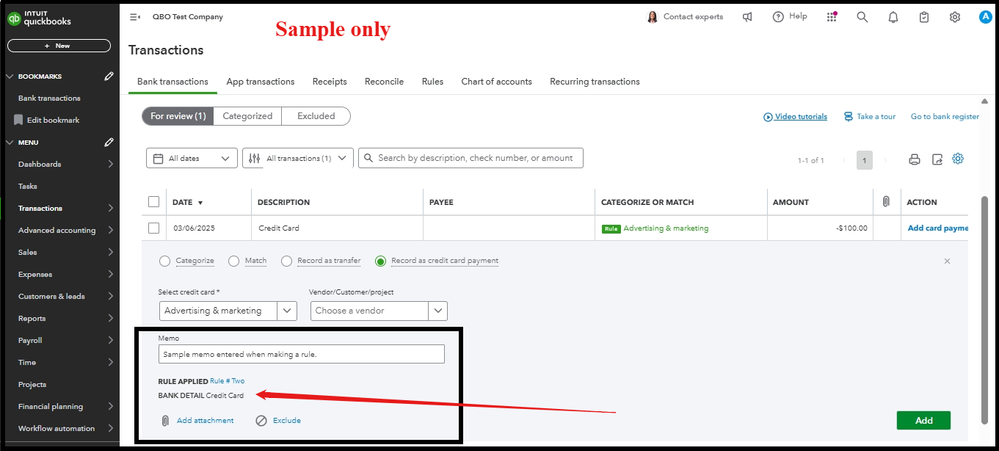Collapse the sidebar with the hamburger icon
The width and height of the screenshot is (999, 451).
pyautogui.click(x=135, y=17)
